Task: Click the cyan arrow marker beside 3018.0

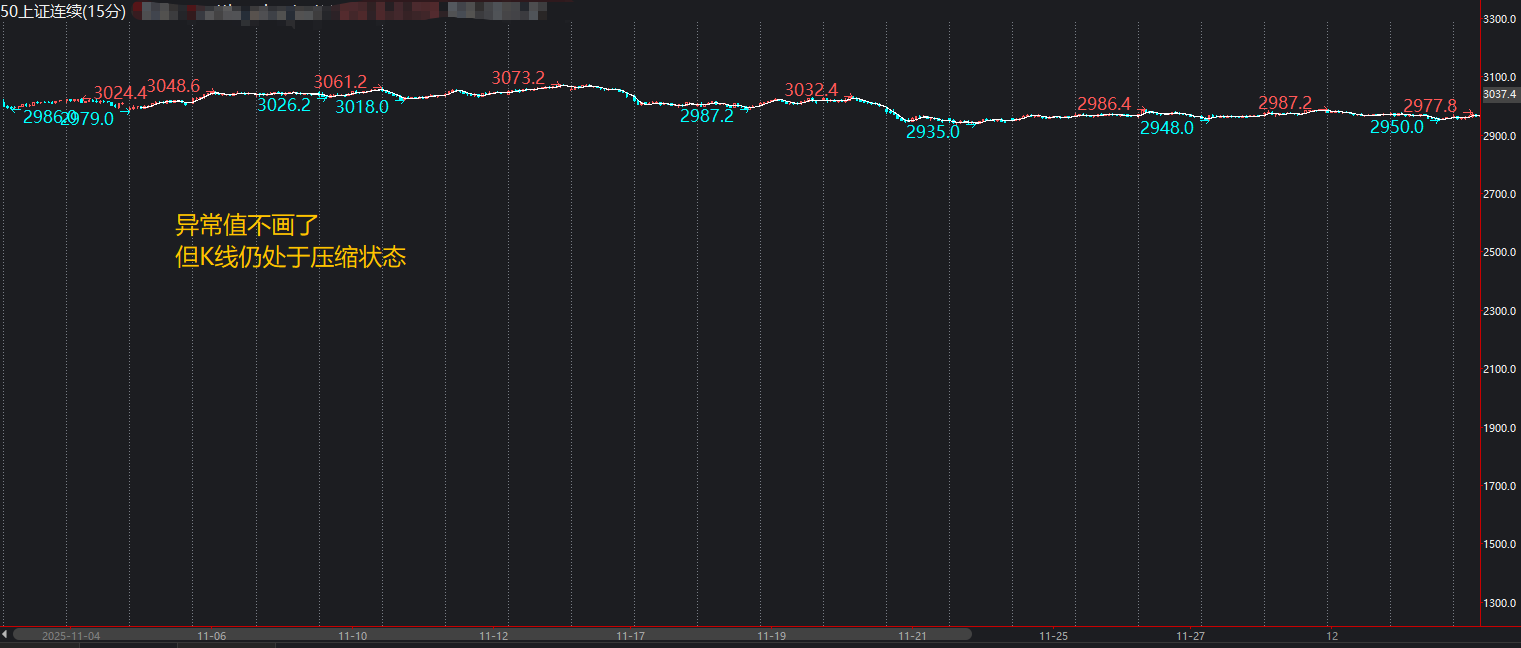Action: [400, 99]
